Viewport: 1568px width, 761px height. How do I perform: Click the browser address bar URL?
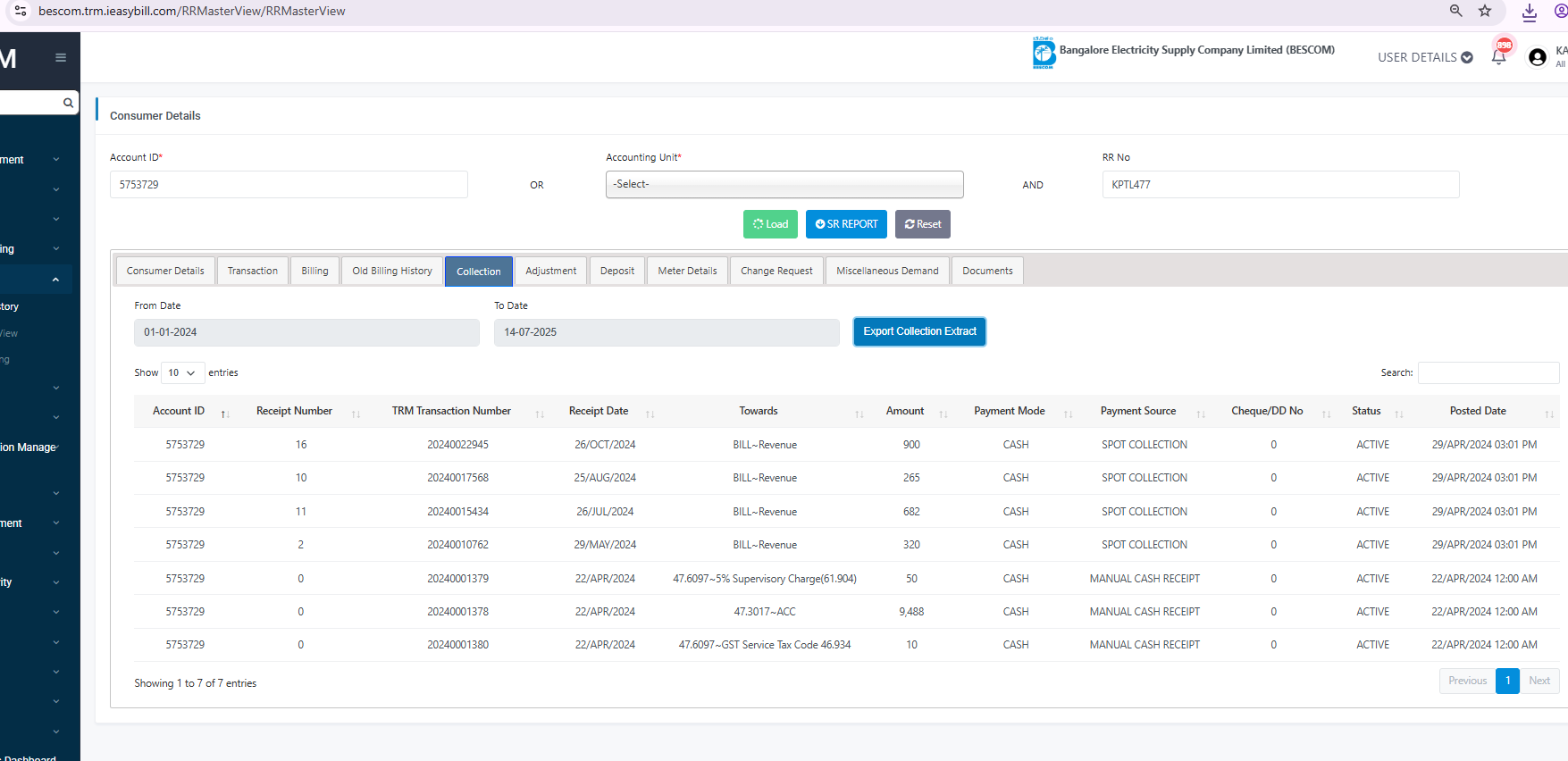tap(192, 11)
